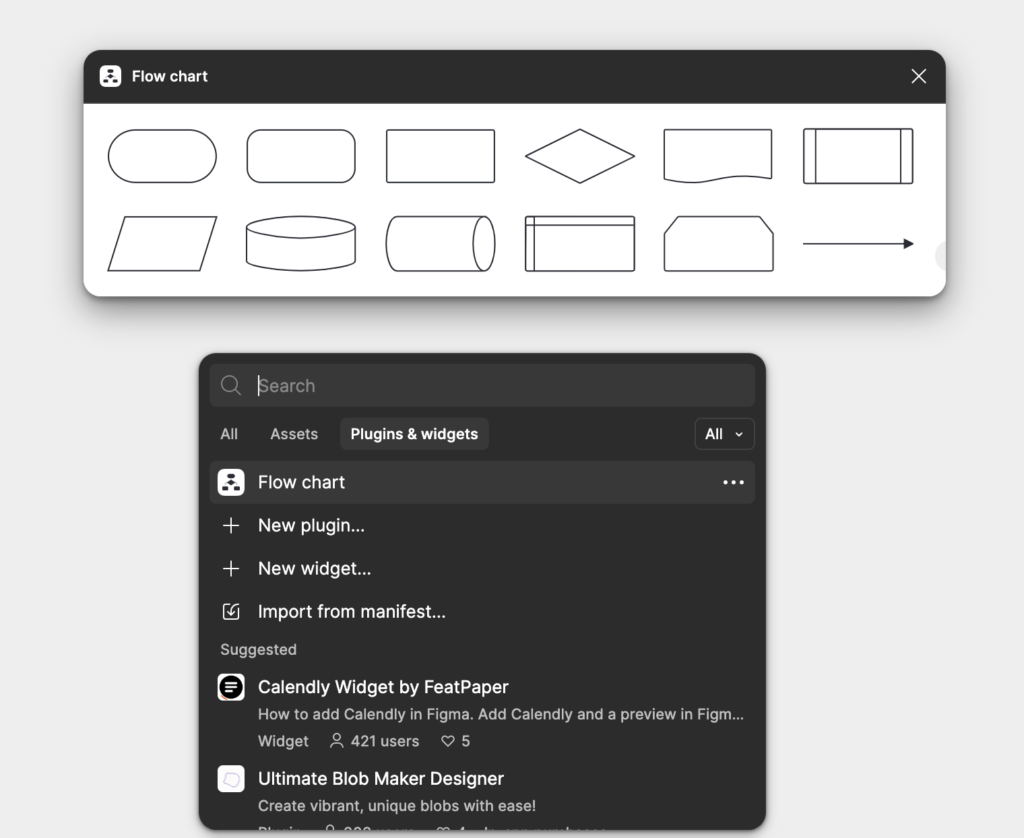
Task: Click the Calendly Widget icon
Action: click(231, 687)
